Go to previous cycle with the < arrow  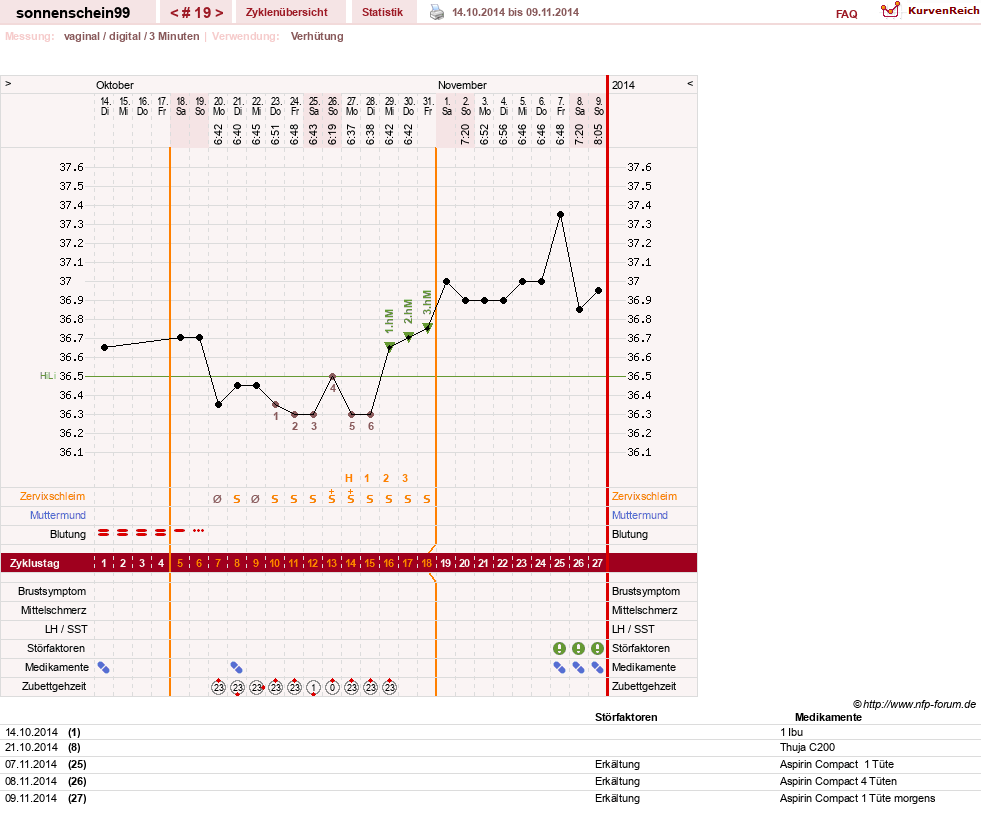175,13
